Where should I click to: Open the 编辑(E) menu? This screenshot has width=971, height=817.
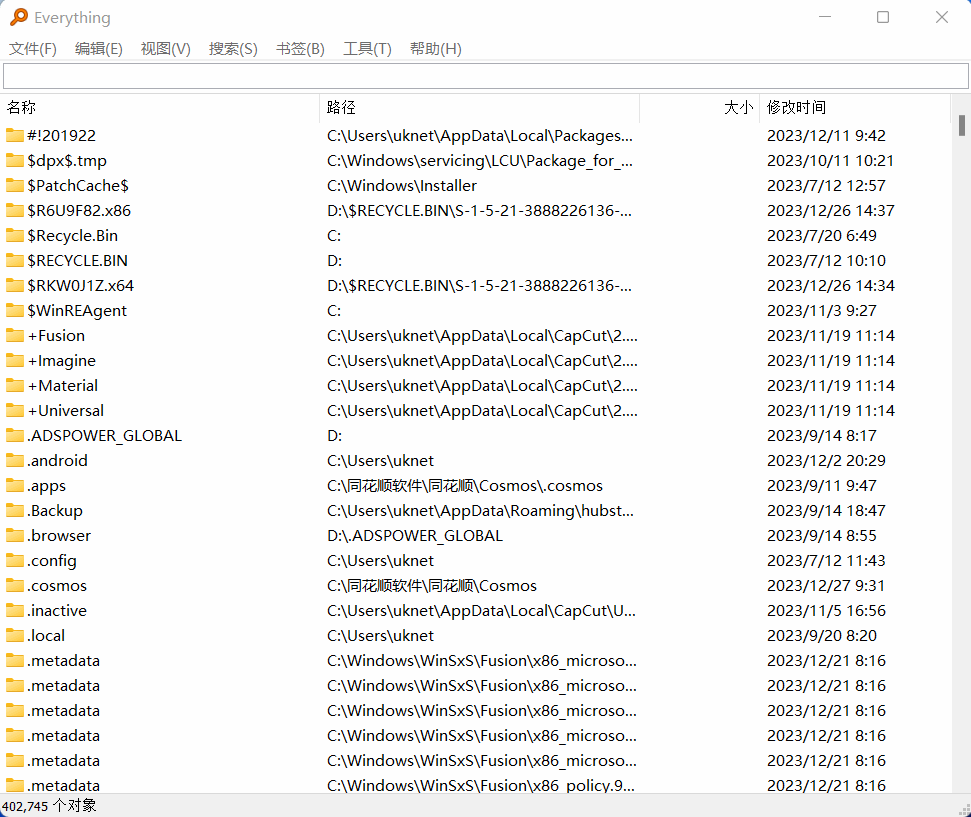tap(98, 48)
